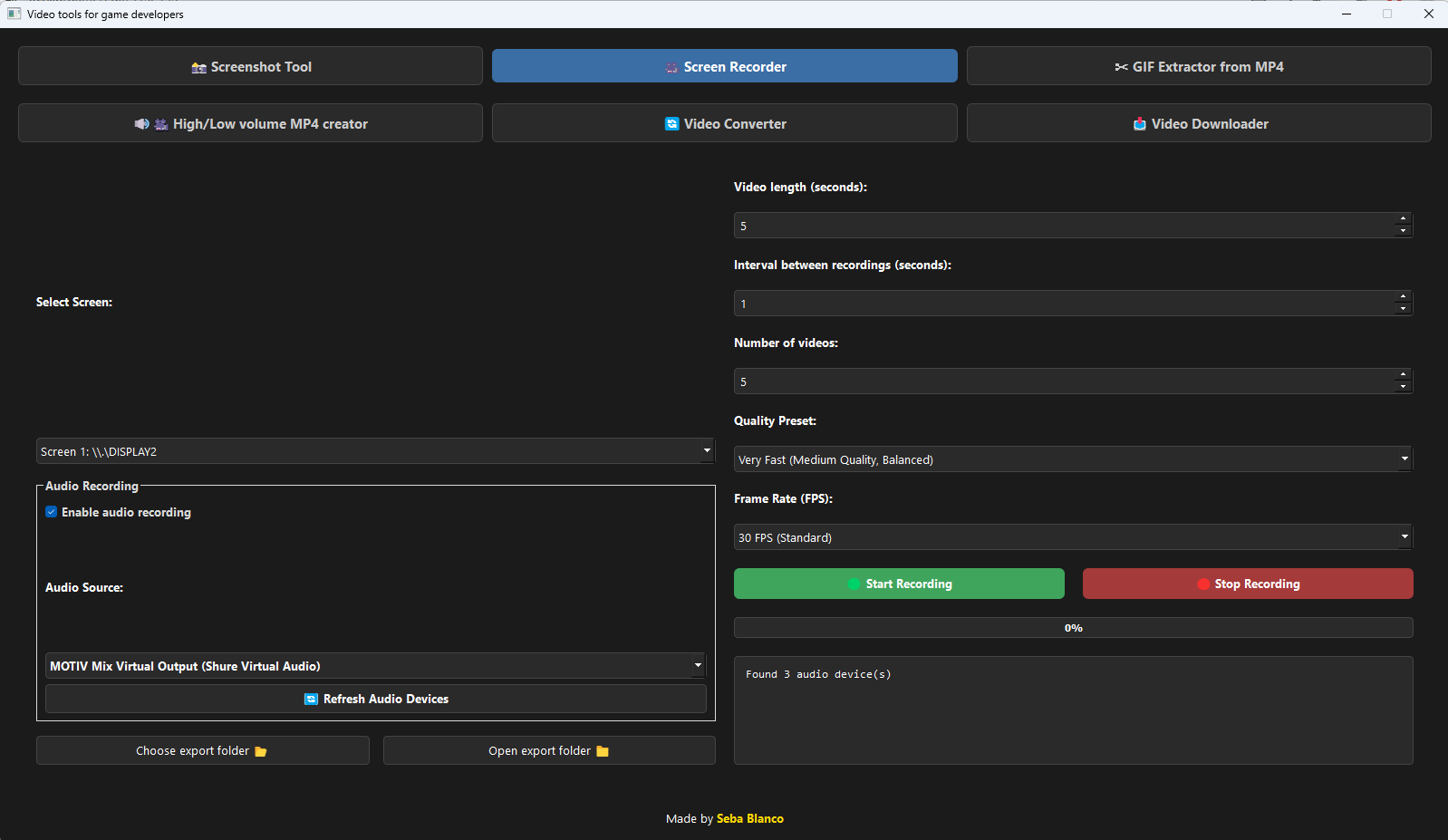Viewport: 1448px width, 840px height.
Task: Click 'Interval between recordings (seconds):' label
Action: pyautogui.click(x=843, y=265)
